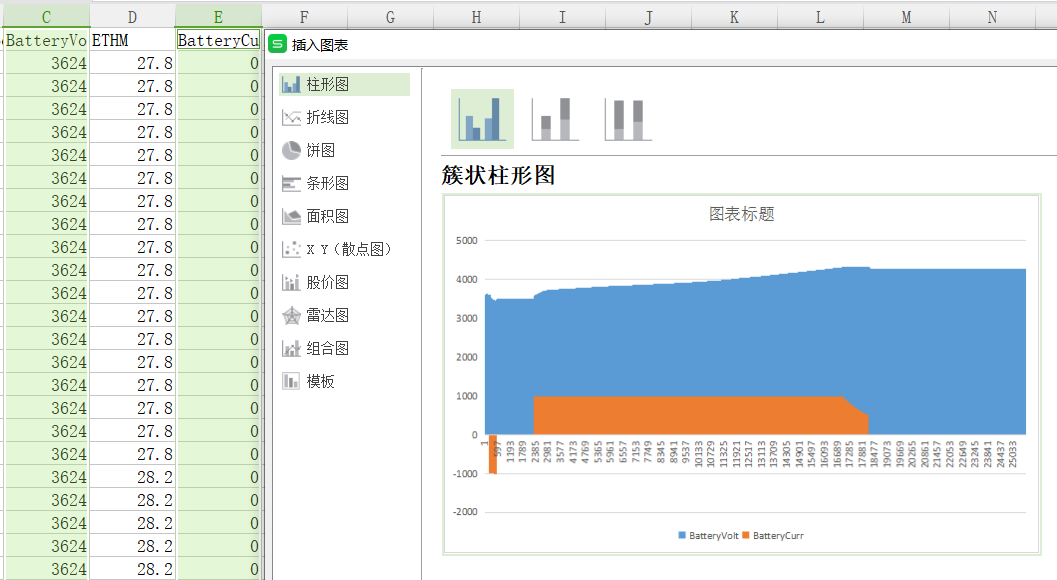Choose the stacked column chart subtype thumbnail

point(555,119)
